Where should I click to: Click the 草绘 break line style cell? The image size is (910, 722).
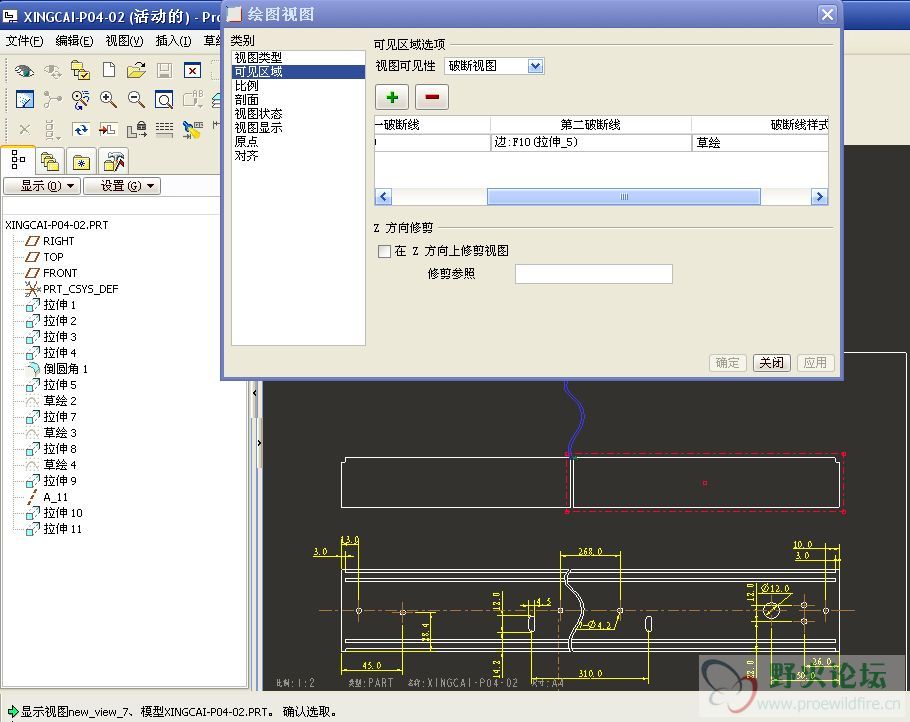point(760,143)
